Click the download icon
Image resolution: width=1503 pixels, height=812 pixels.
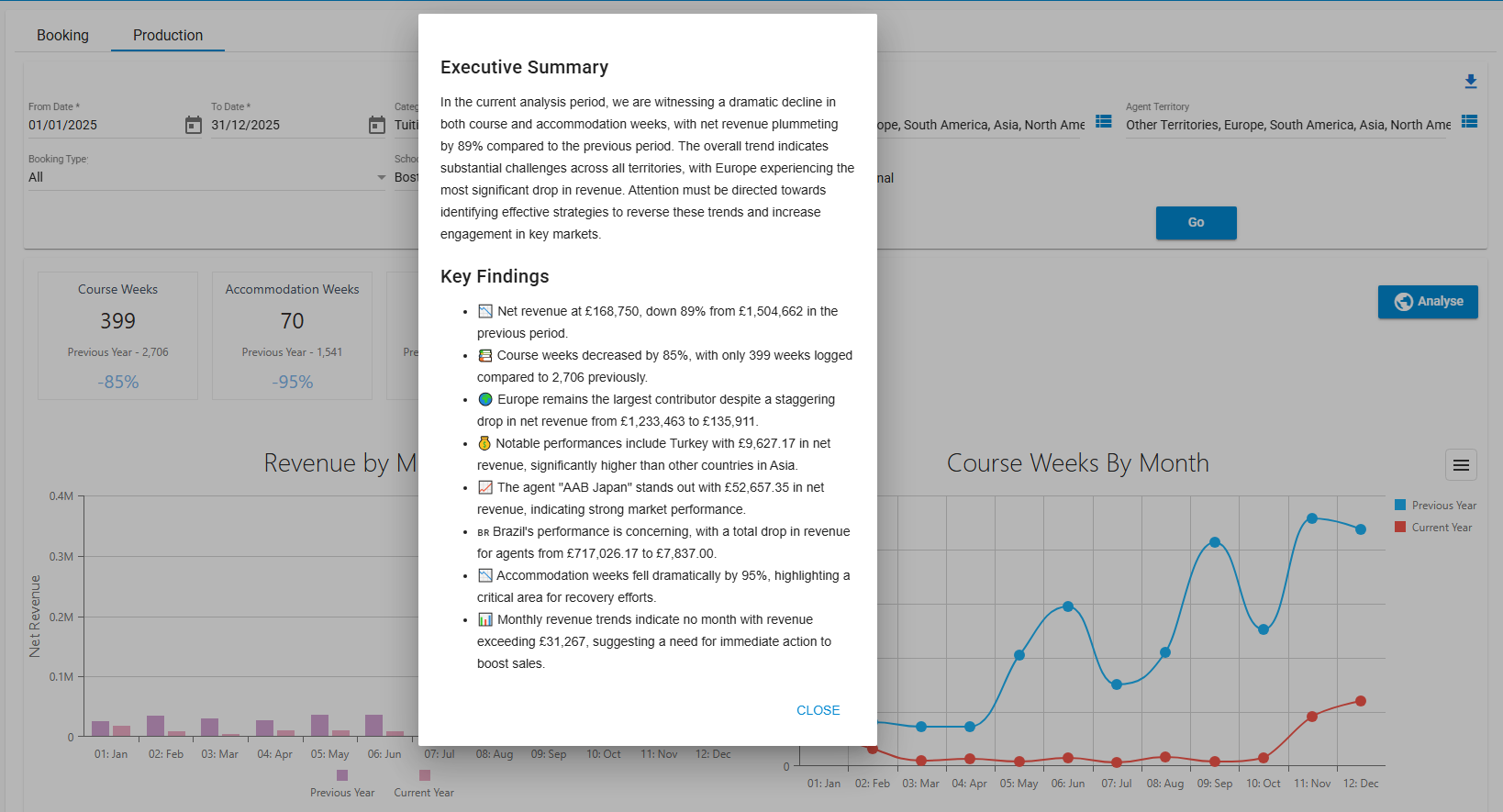pos(1470,82)
